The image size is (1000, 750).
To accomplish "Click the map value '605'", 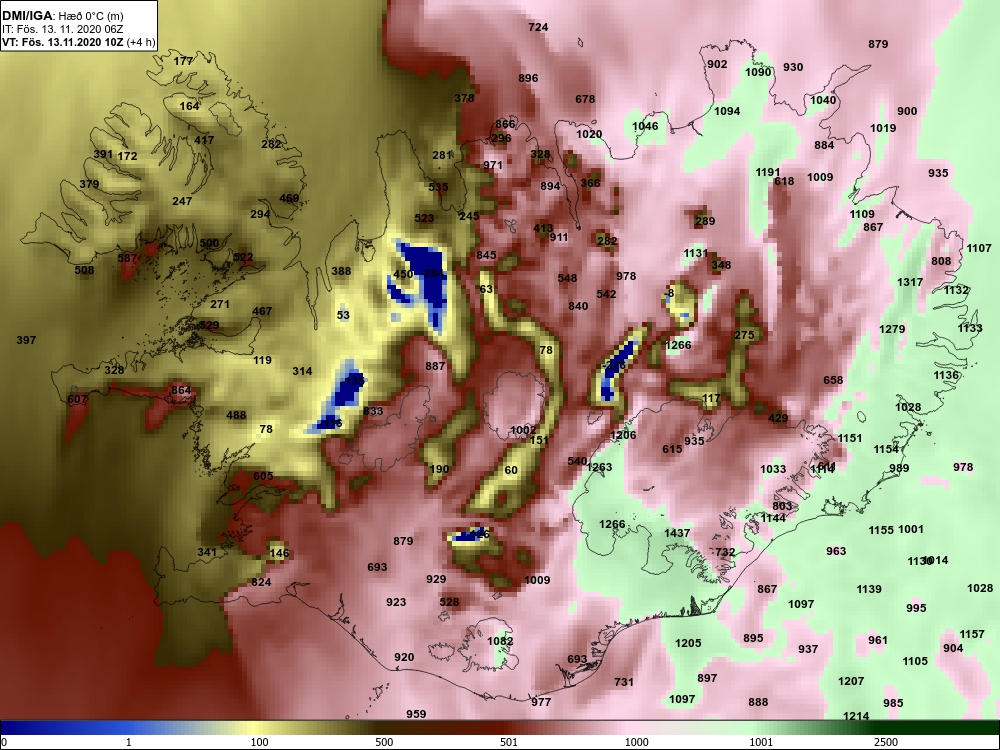I will [x=263, y=476].
